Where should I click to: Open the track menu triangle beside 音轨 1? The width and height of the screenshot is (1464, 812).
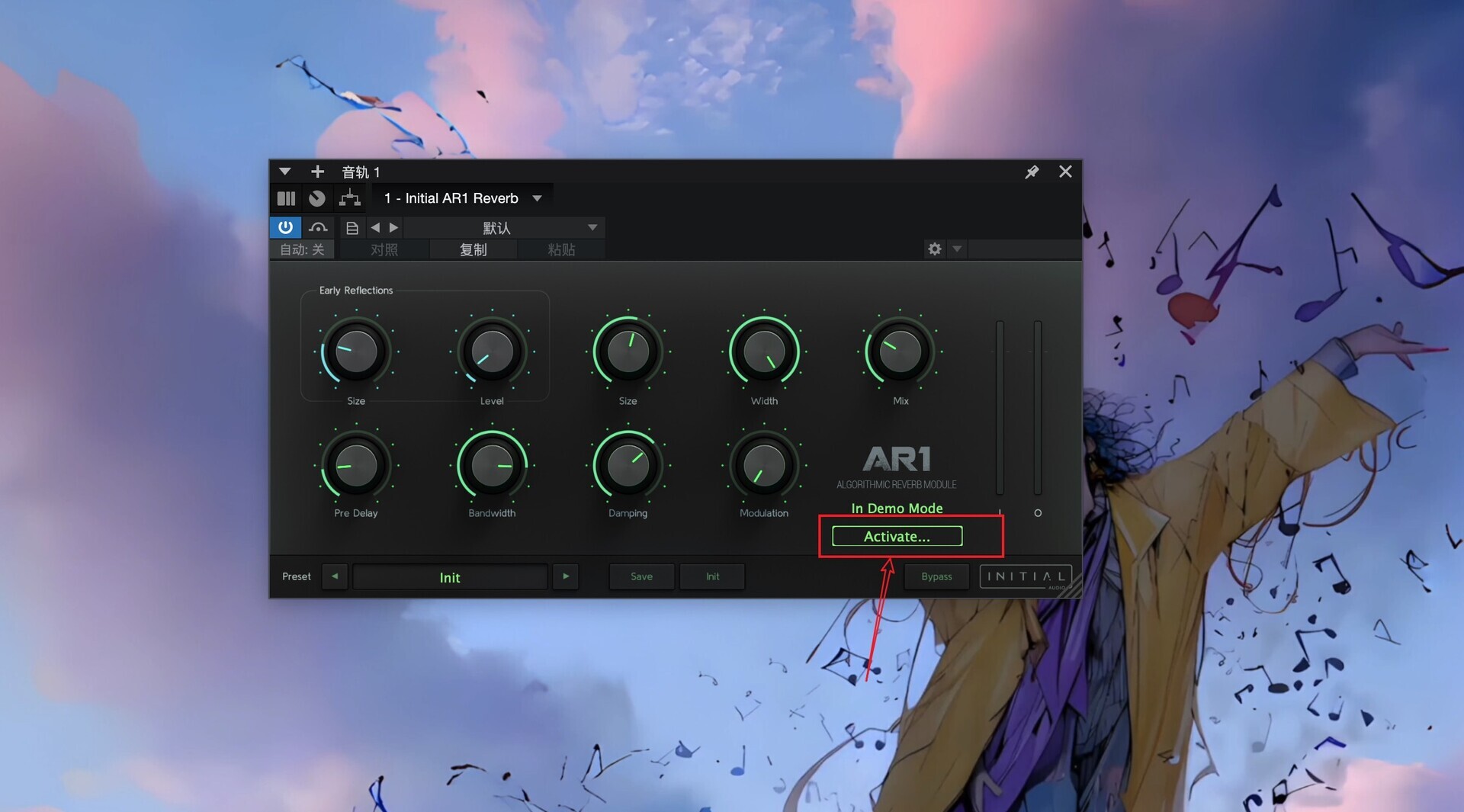(x=284, y=172)
